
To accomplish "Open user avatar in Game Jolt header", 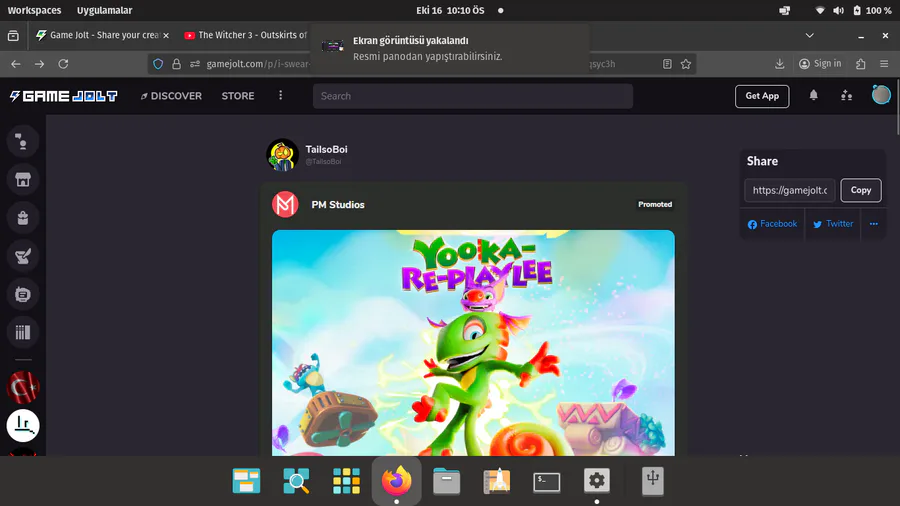I will tap(880, 95).
